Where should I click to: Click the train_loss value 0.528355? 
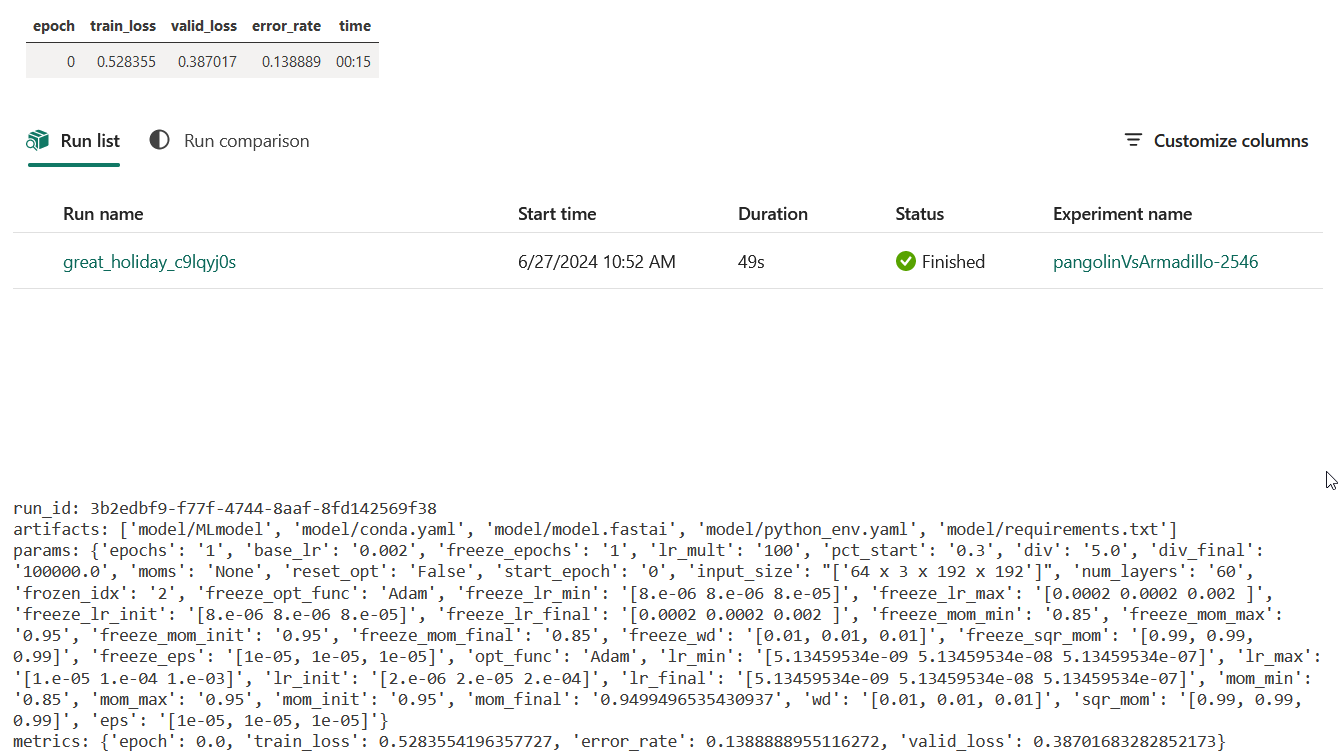126,62
